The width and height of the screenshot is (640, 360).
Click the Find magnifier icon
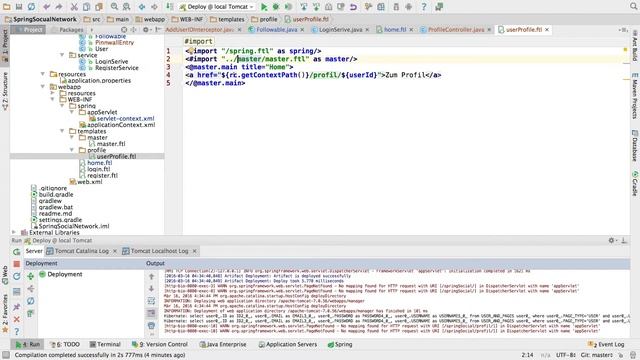click(x=114, y=7)
